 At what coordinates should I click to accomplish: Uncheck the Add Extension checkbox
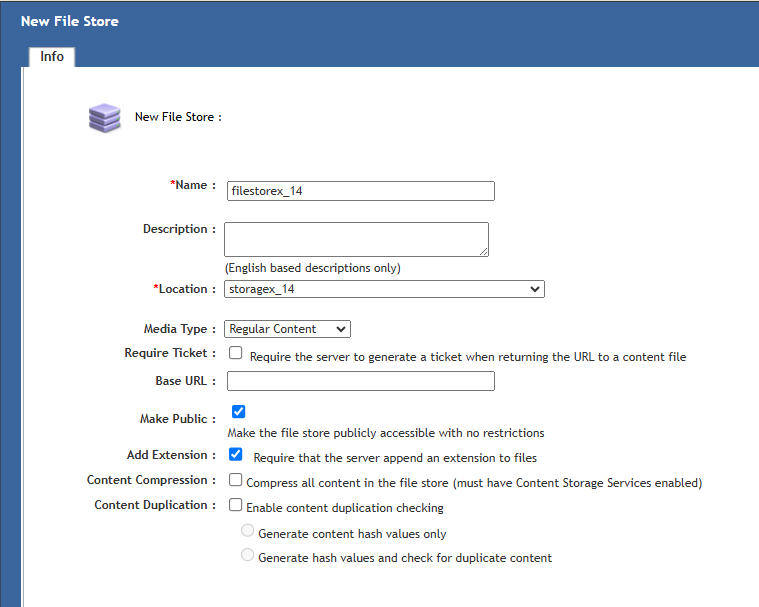click(236, 454)
